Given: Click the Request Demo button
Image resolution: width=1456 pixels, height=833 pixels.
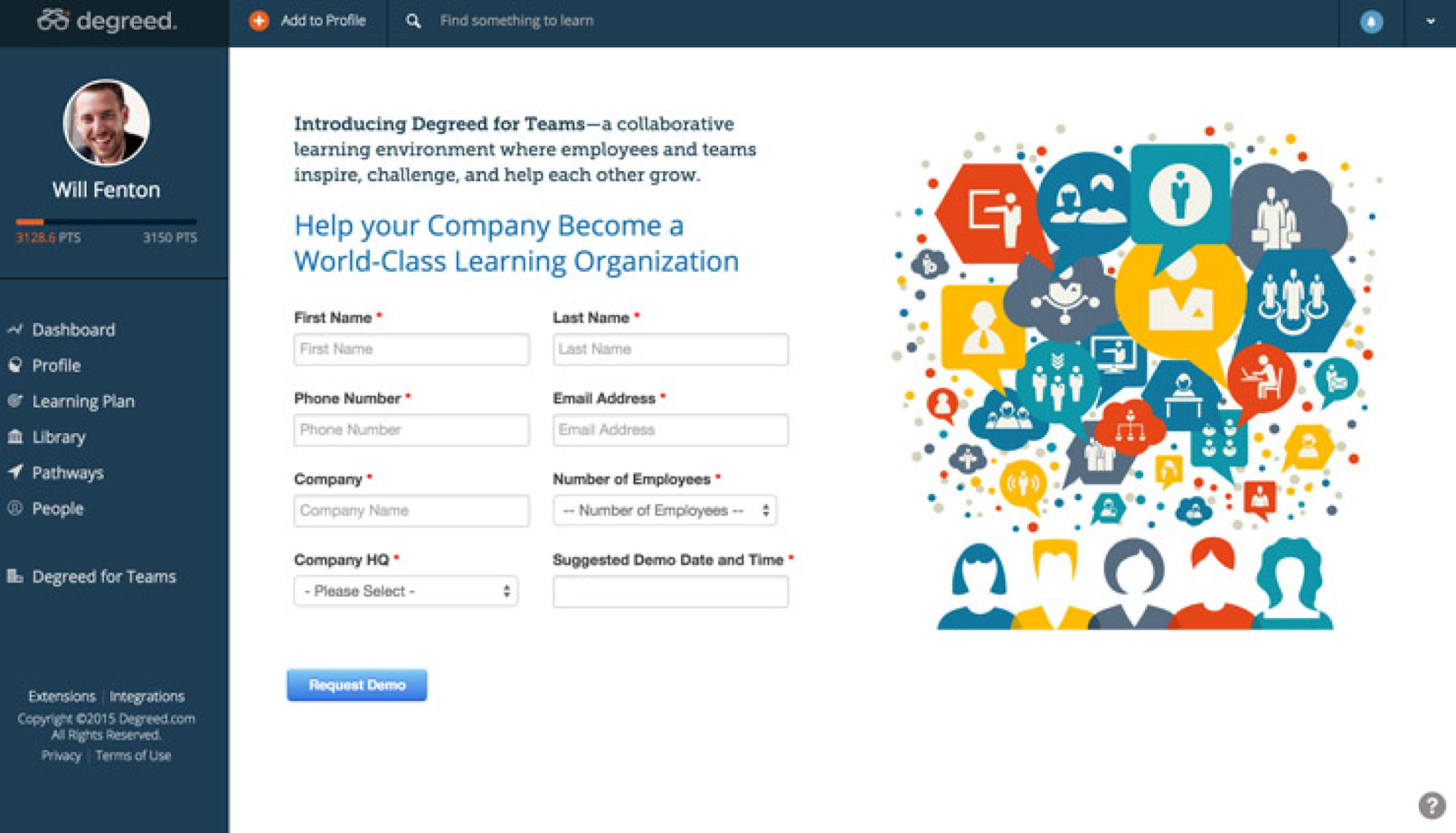Looking at the screenshot, I should 357,685.
